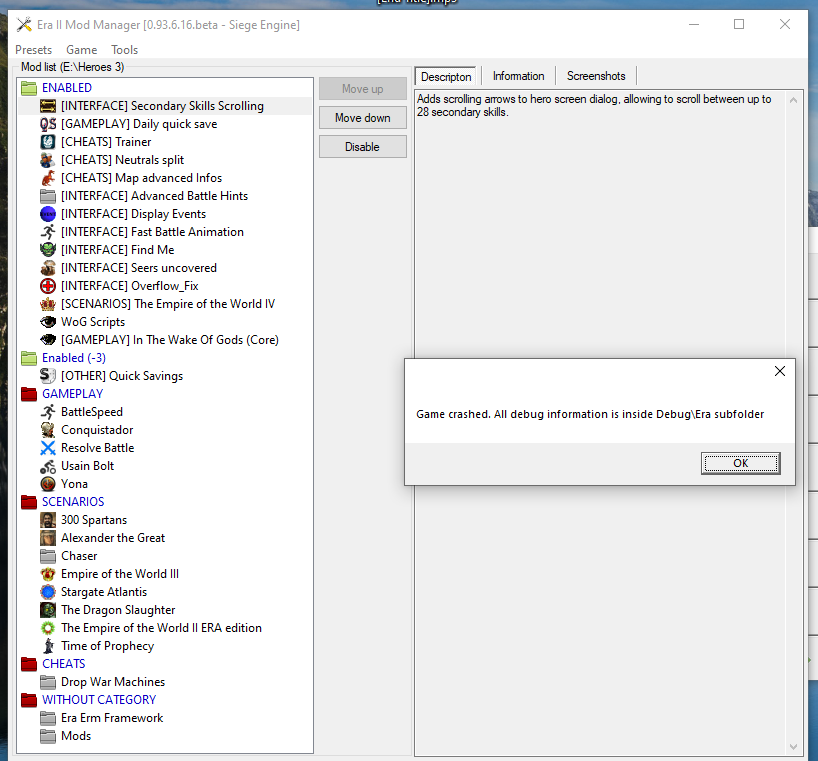Viewport: 818px width, 761px height.
Task: Collapse the WITHOUT CATEGORY folder
Action: (x=29, y=700)
